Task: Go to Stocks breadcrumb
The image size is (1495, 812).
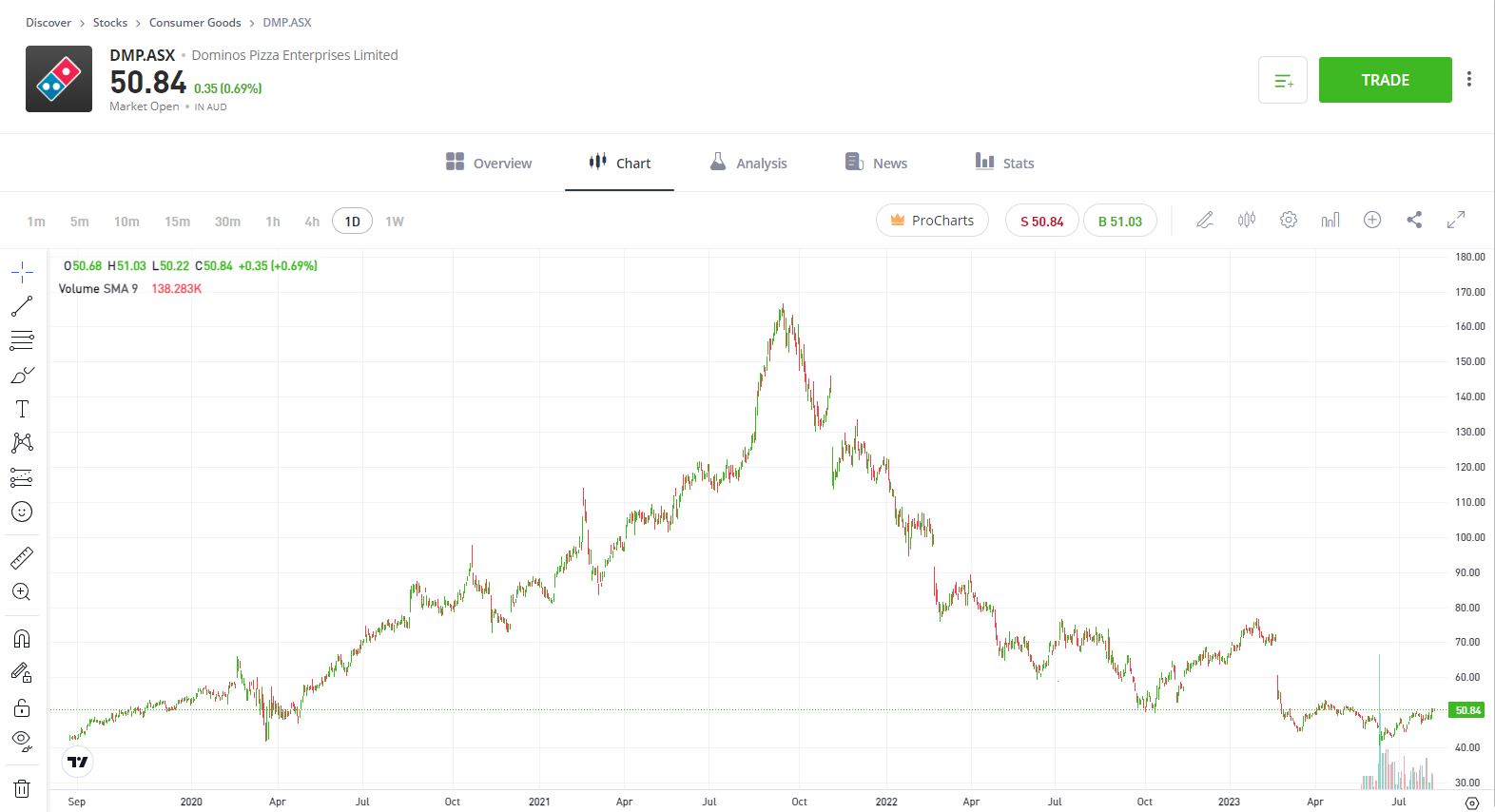Action: point(110,22)
